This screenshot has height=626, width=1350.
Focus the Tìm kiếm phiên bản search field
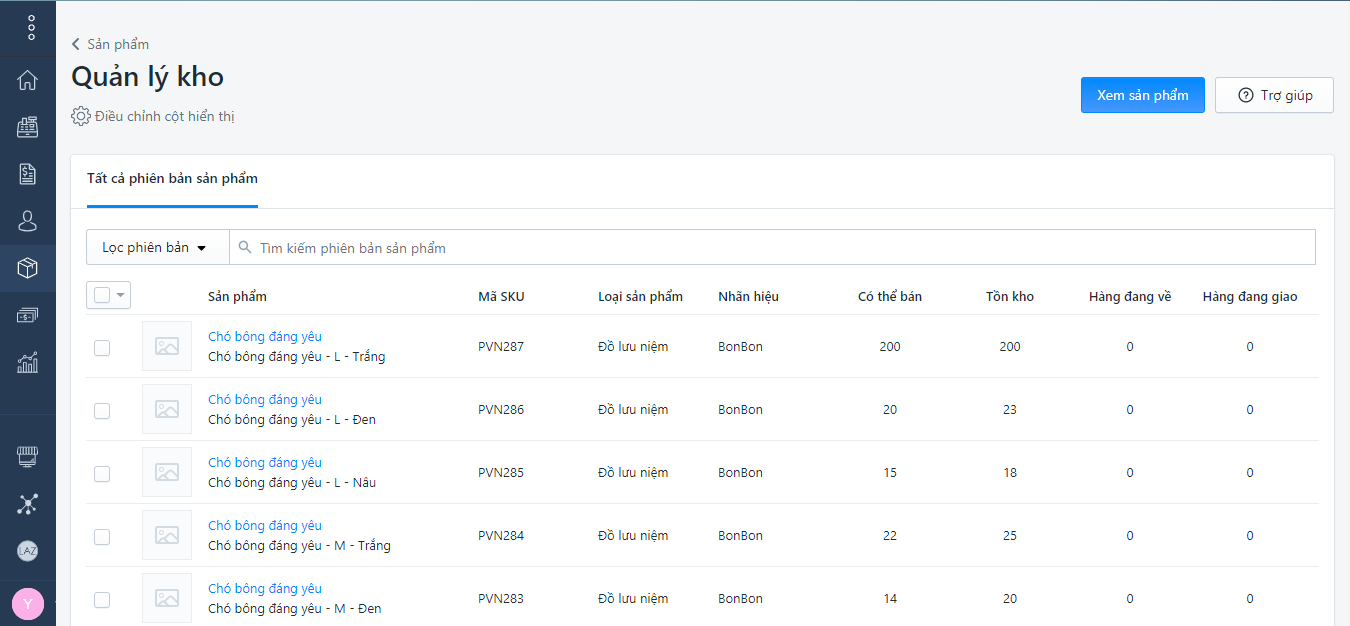(780, 247)
